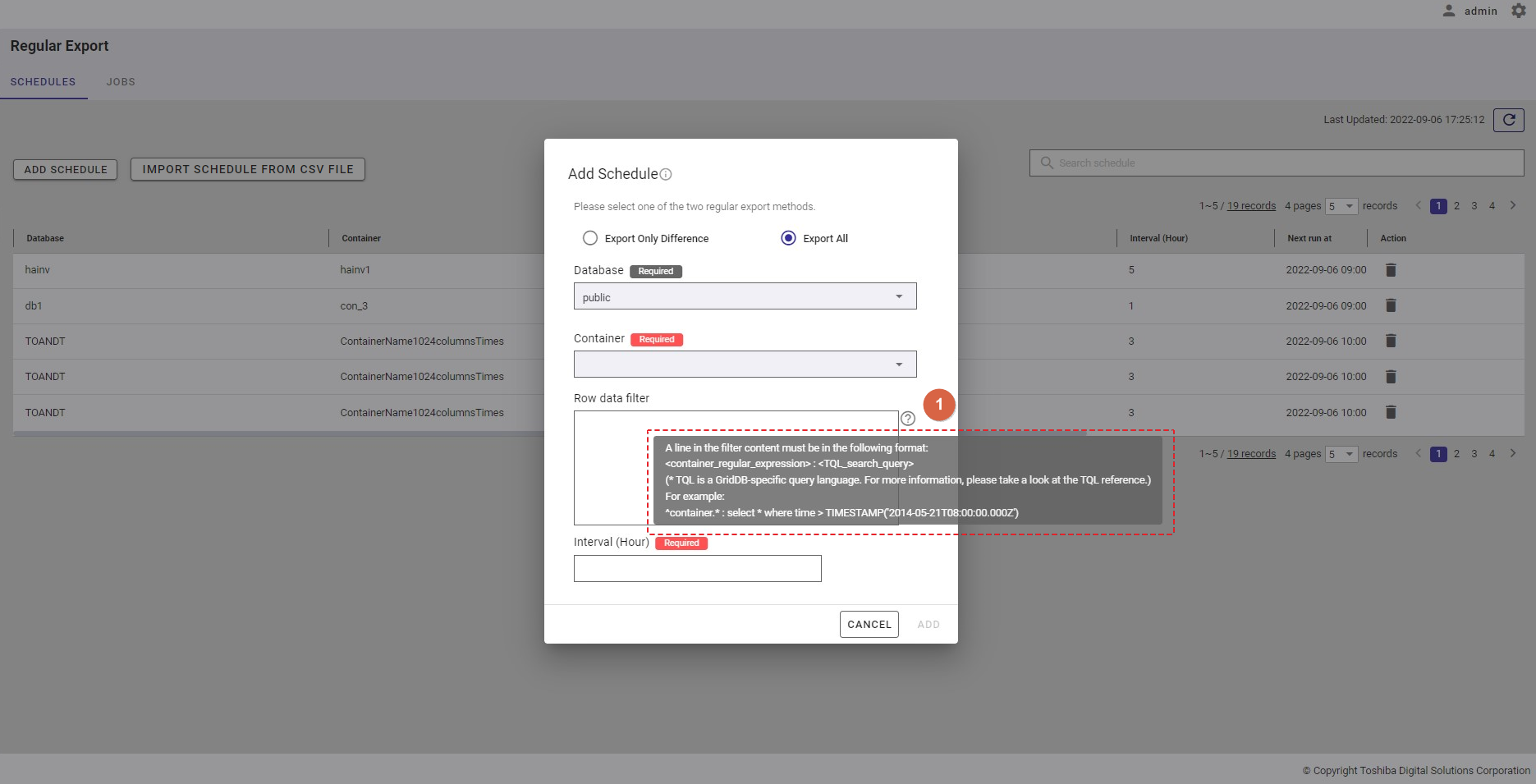Delete the TOANDT 3-hour schedule in the fifth table row
This screenshot has width=1536, height=784.
[x=1391, y=412]
